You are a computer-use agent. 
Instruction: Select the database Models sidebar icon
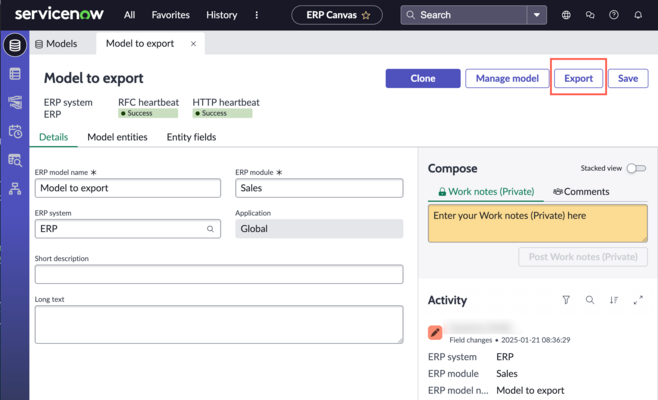(15, 45)
